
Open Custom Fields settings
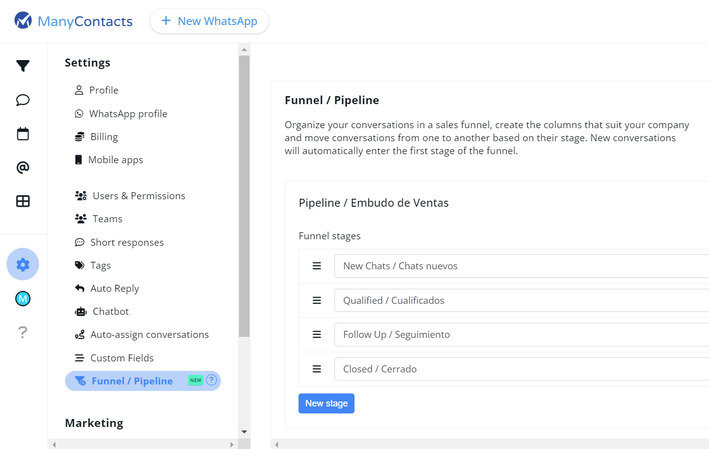pos(114,358)
